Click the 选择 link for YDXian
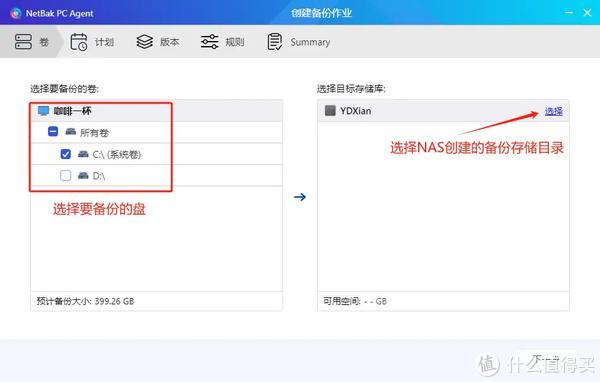 [554, 111]
